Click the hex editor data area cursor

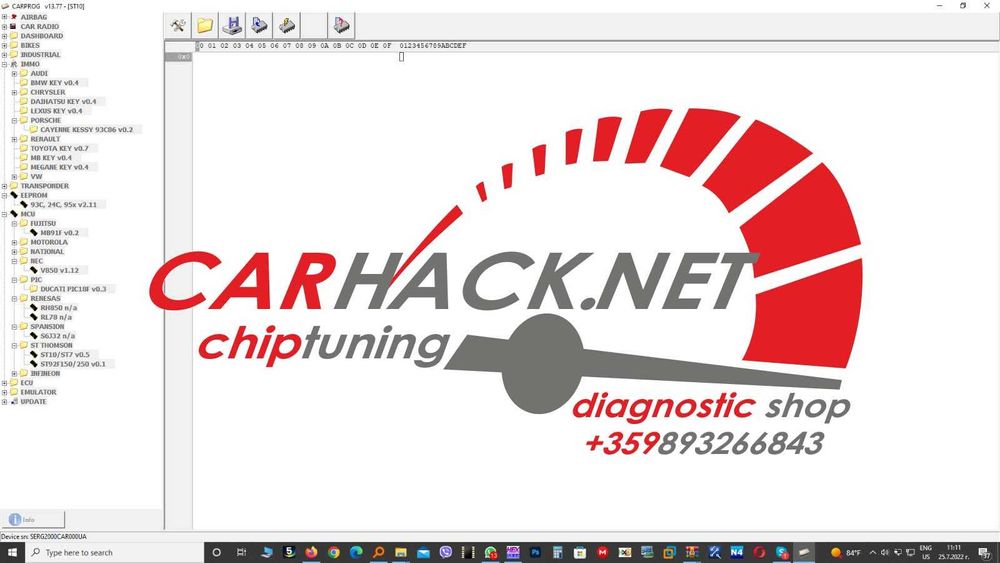click(401, 57)
